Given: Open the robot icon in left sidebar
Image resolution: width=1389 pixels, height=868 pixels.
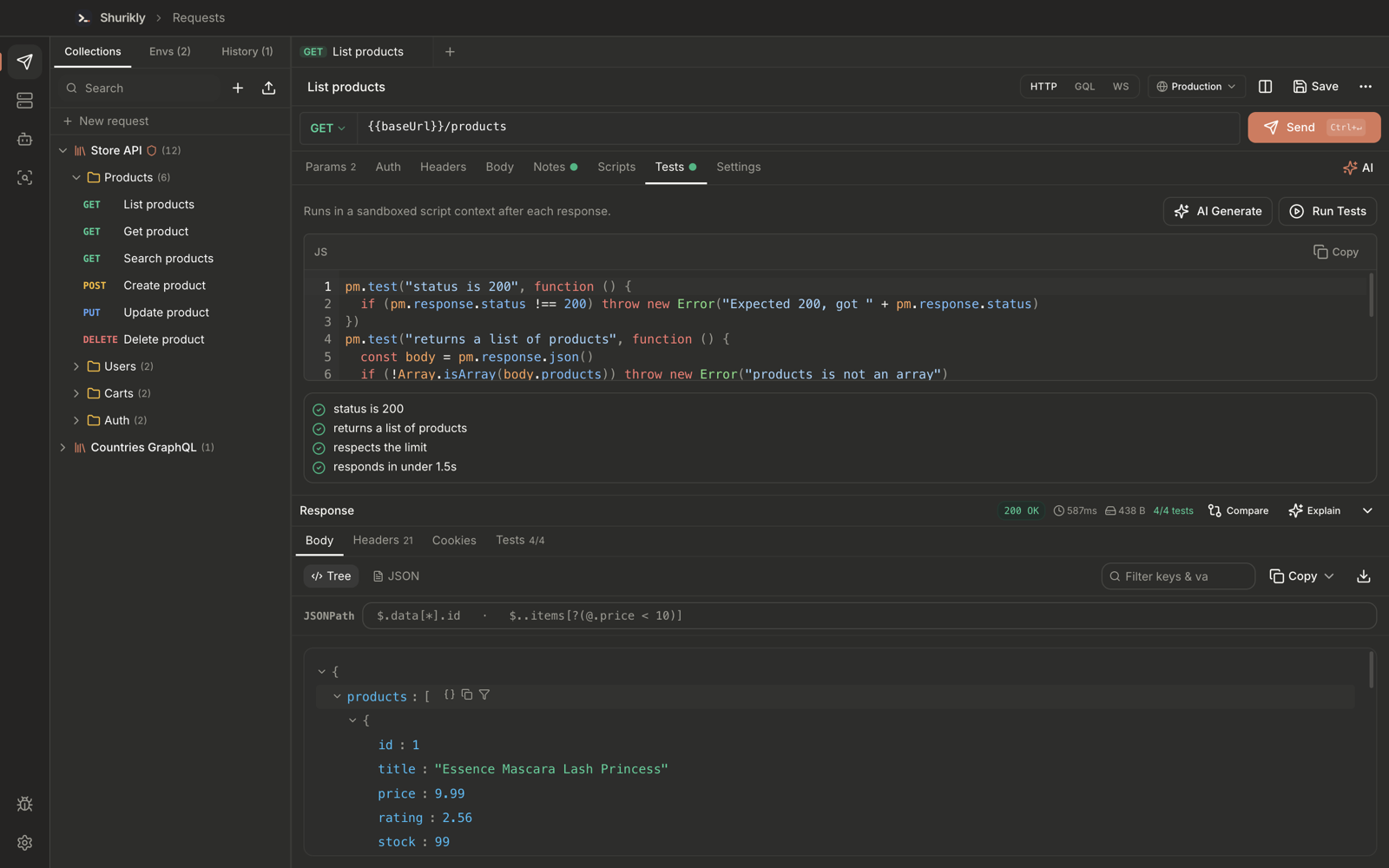Looking at the screenshot, I should click(24, 139).
